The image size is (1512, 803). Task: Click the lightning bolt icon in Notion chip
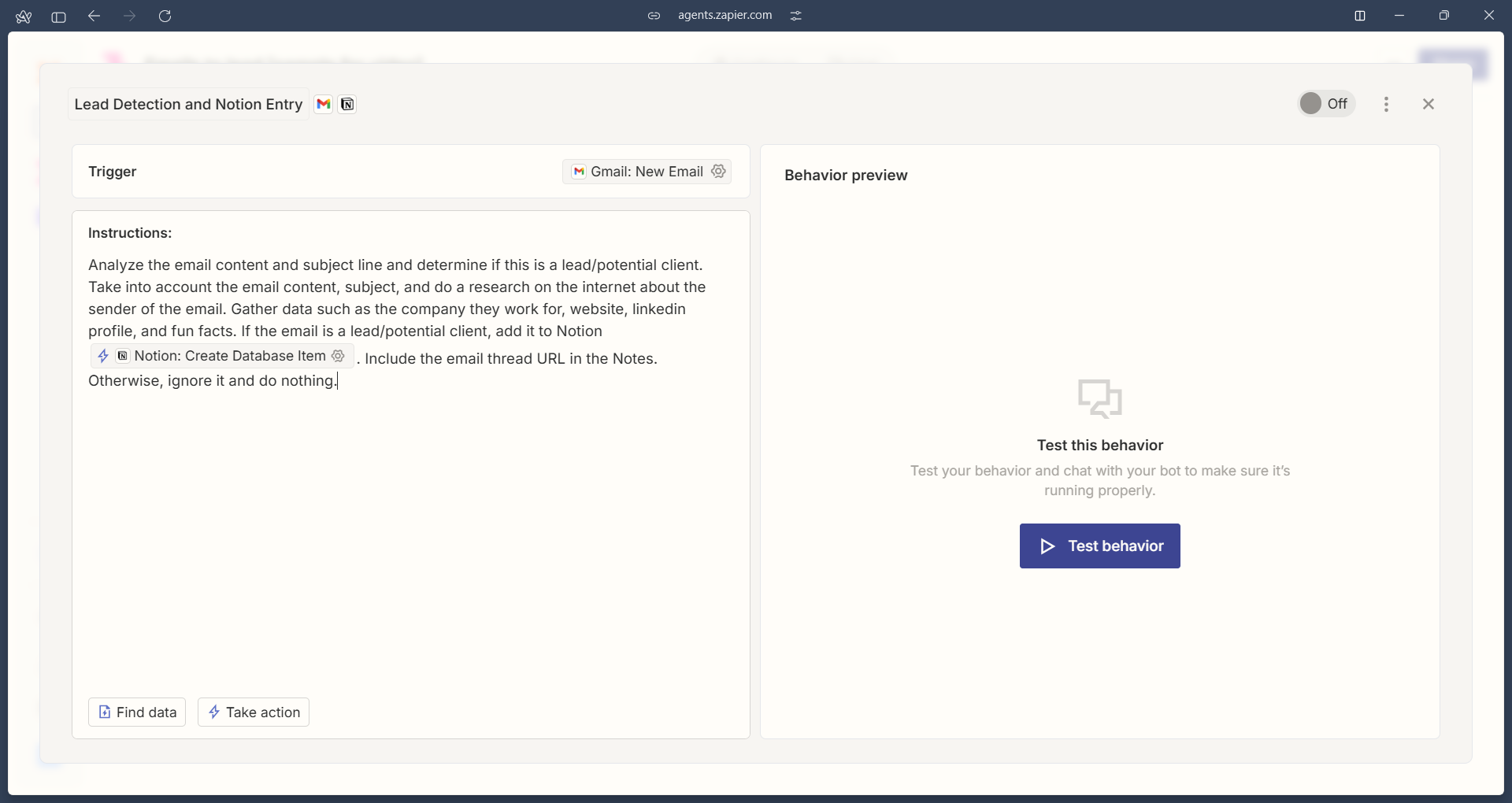click(x=103, y=356)
